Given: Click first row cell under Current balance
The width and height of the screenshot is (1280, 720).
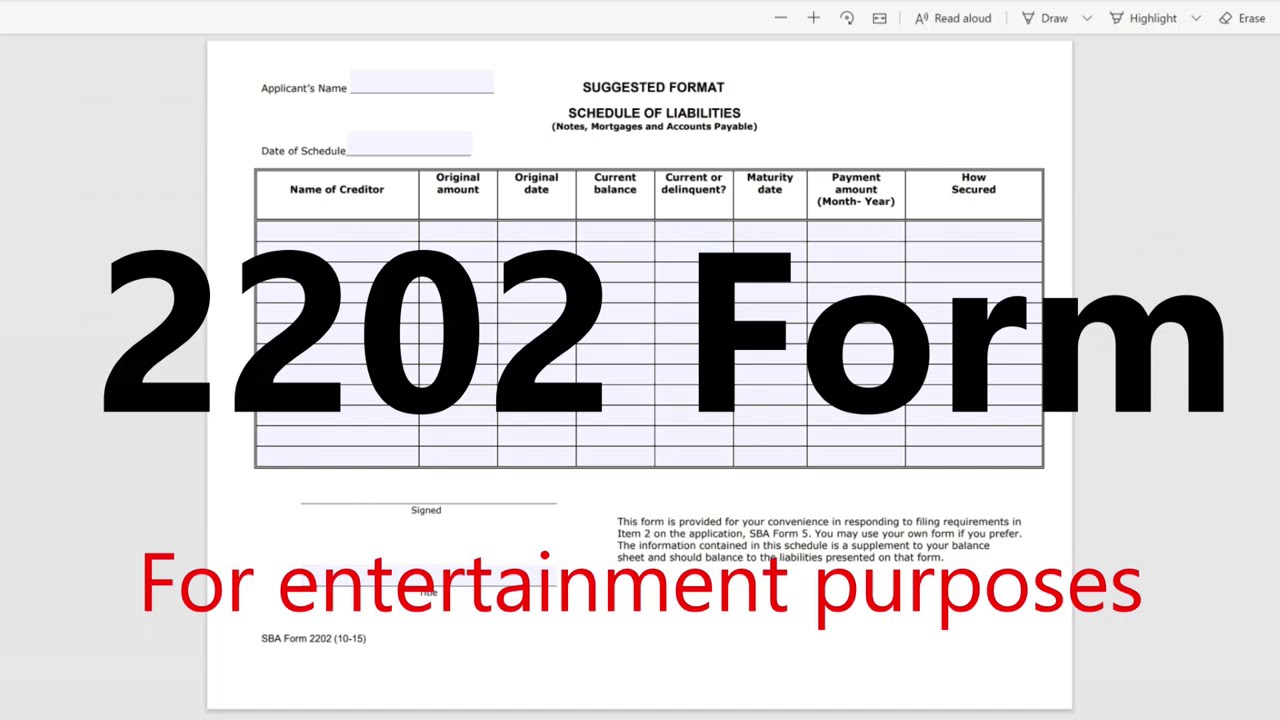Looking at the screenshot, I should coord(615,231).
